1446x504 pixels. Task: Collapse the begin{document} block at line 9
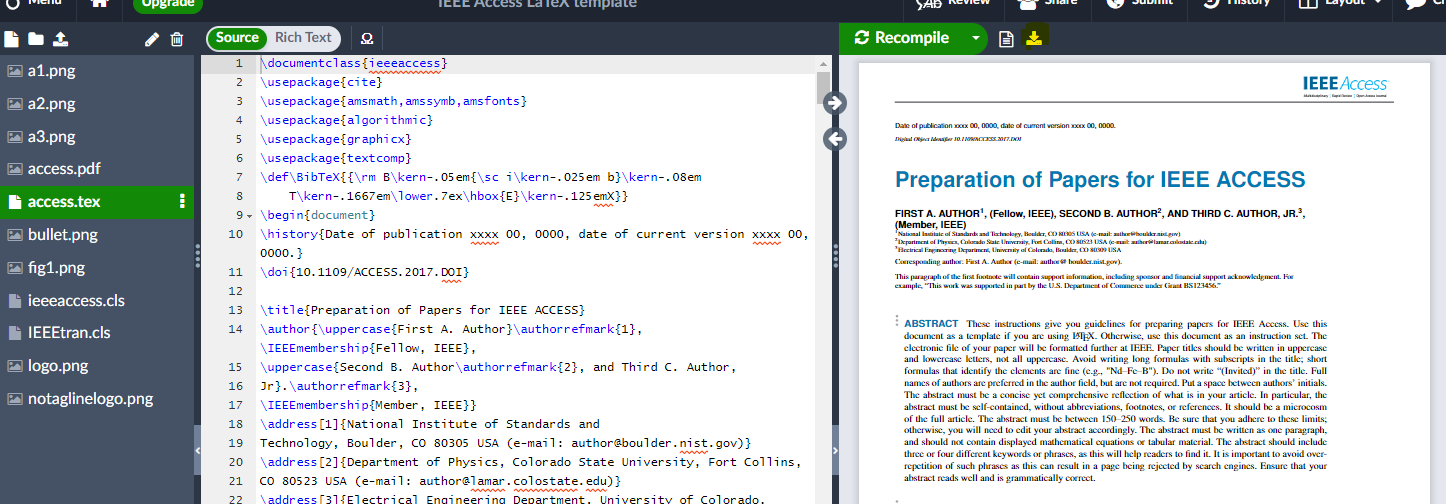[x=249, y=215]
